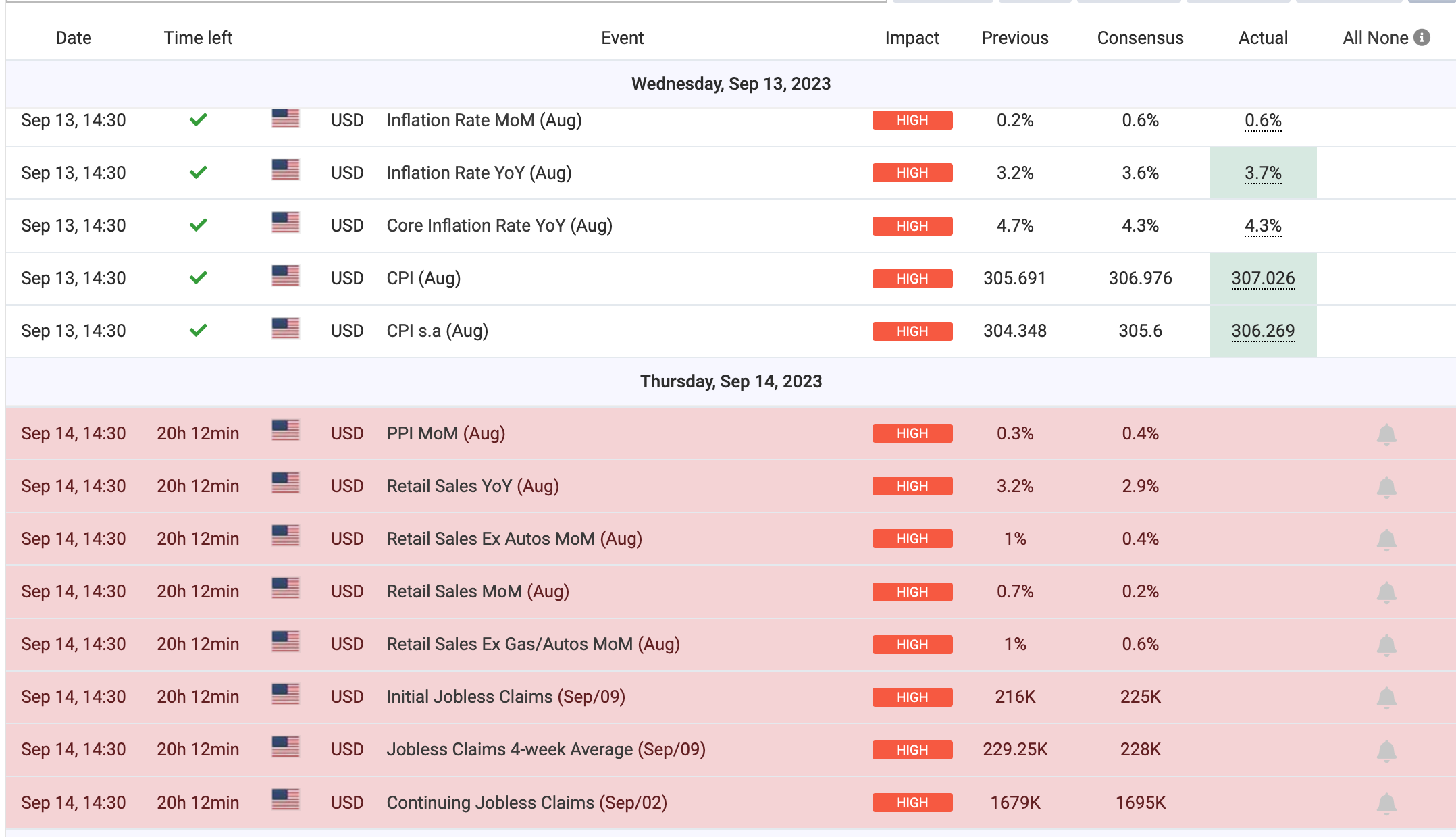
Task: Click the Impact column header
Action: [x=912, y=38]
